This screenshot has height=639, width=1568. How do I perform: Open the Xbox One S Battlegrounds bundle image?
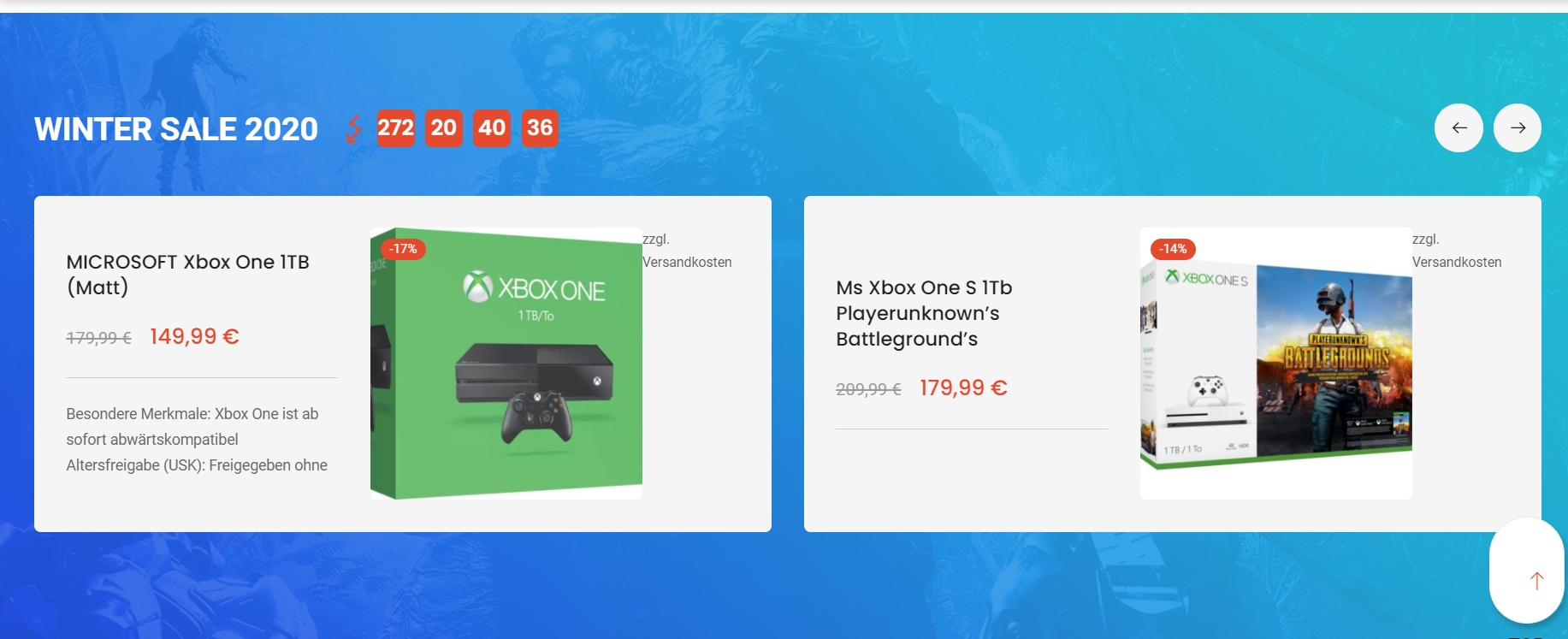(1276, 364)
